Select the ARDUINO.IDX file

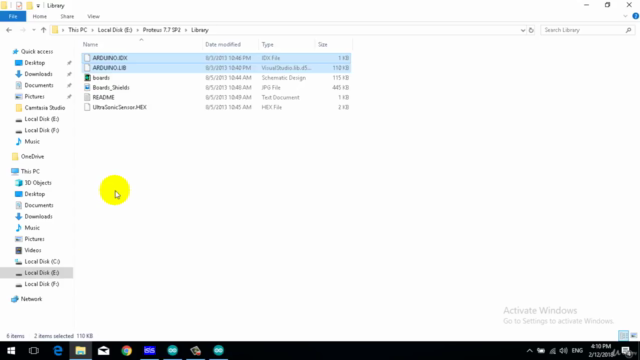[216, 58]
